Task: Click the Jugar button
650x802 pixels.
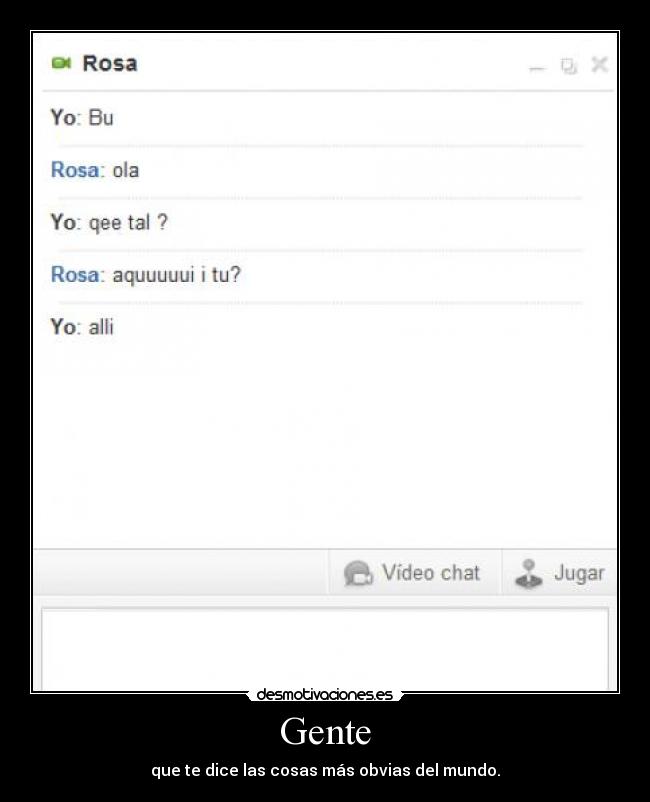Action: coord(559,572)
